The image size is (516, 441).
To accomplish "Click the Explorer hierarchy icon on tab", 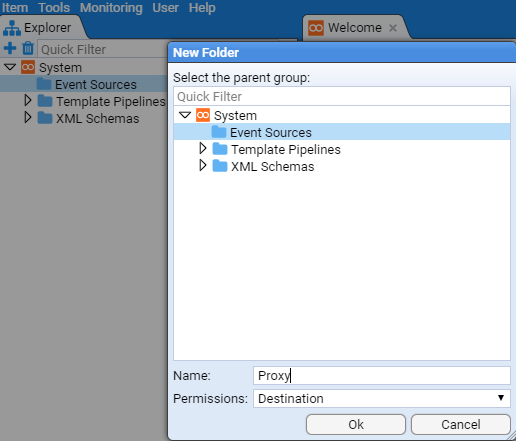I will point(12,28).
